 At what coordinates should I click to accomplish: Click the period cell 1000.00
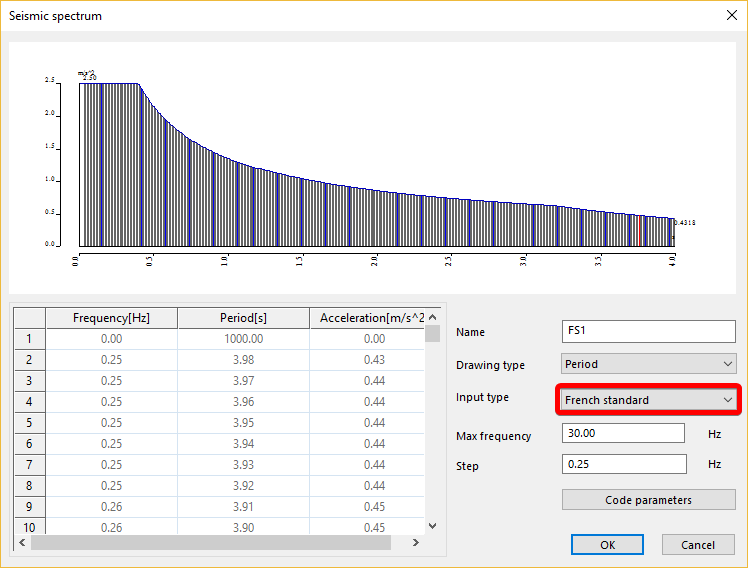(x=243, y=339)
